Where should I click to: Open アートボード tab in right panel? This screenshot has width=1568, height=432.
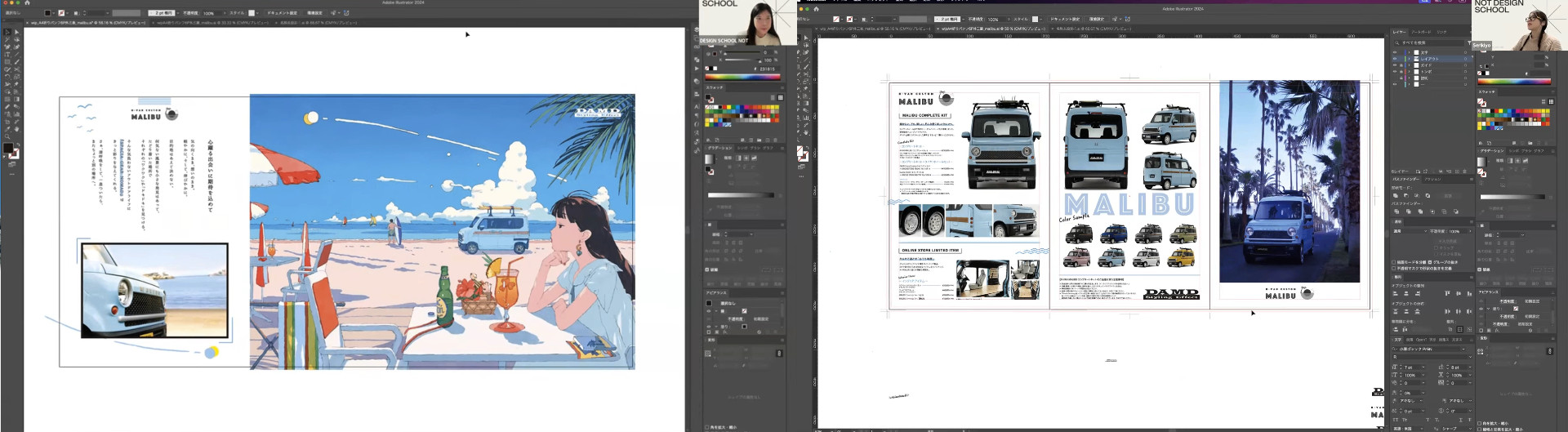coord(1421,32)
